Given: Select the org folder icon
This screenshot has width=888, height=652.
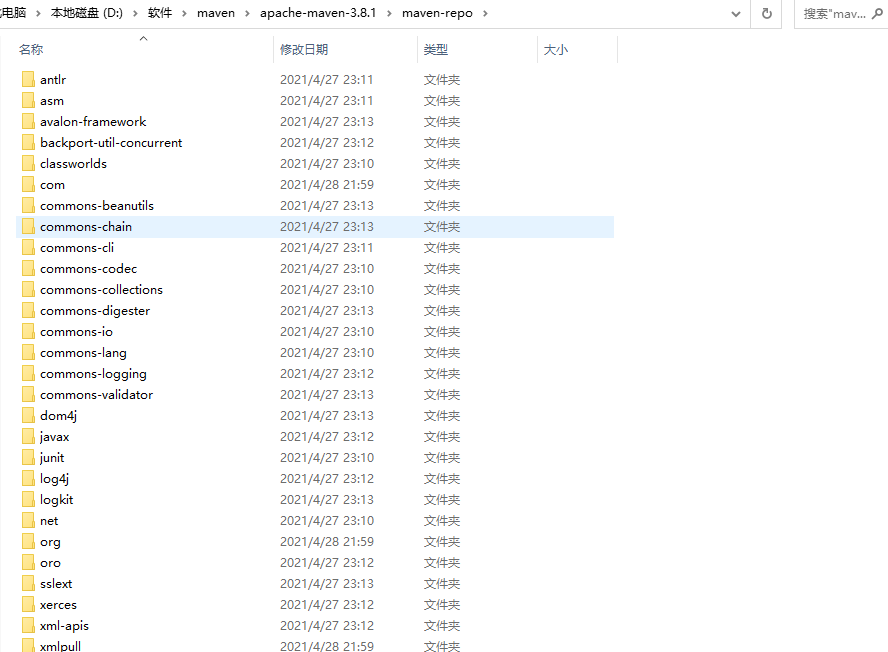Looking at the screenshot, I should click(28, 541).
